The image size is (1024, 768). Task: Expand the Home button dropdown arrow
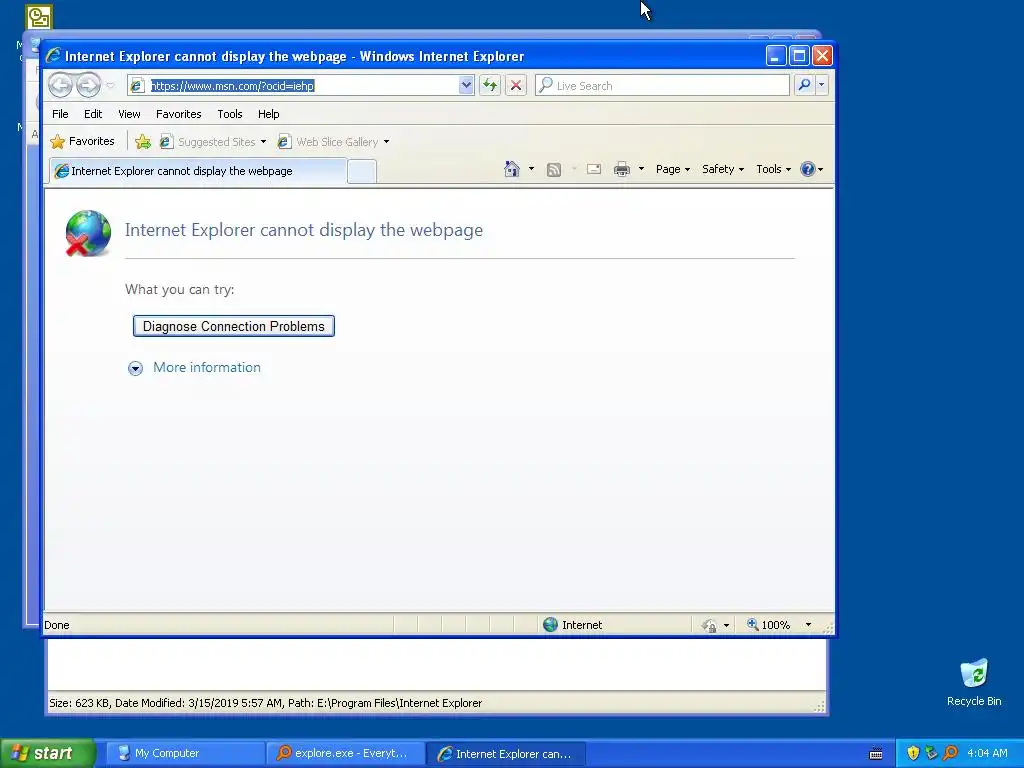(x=531, y=169)
